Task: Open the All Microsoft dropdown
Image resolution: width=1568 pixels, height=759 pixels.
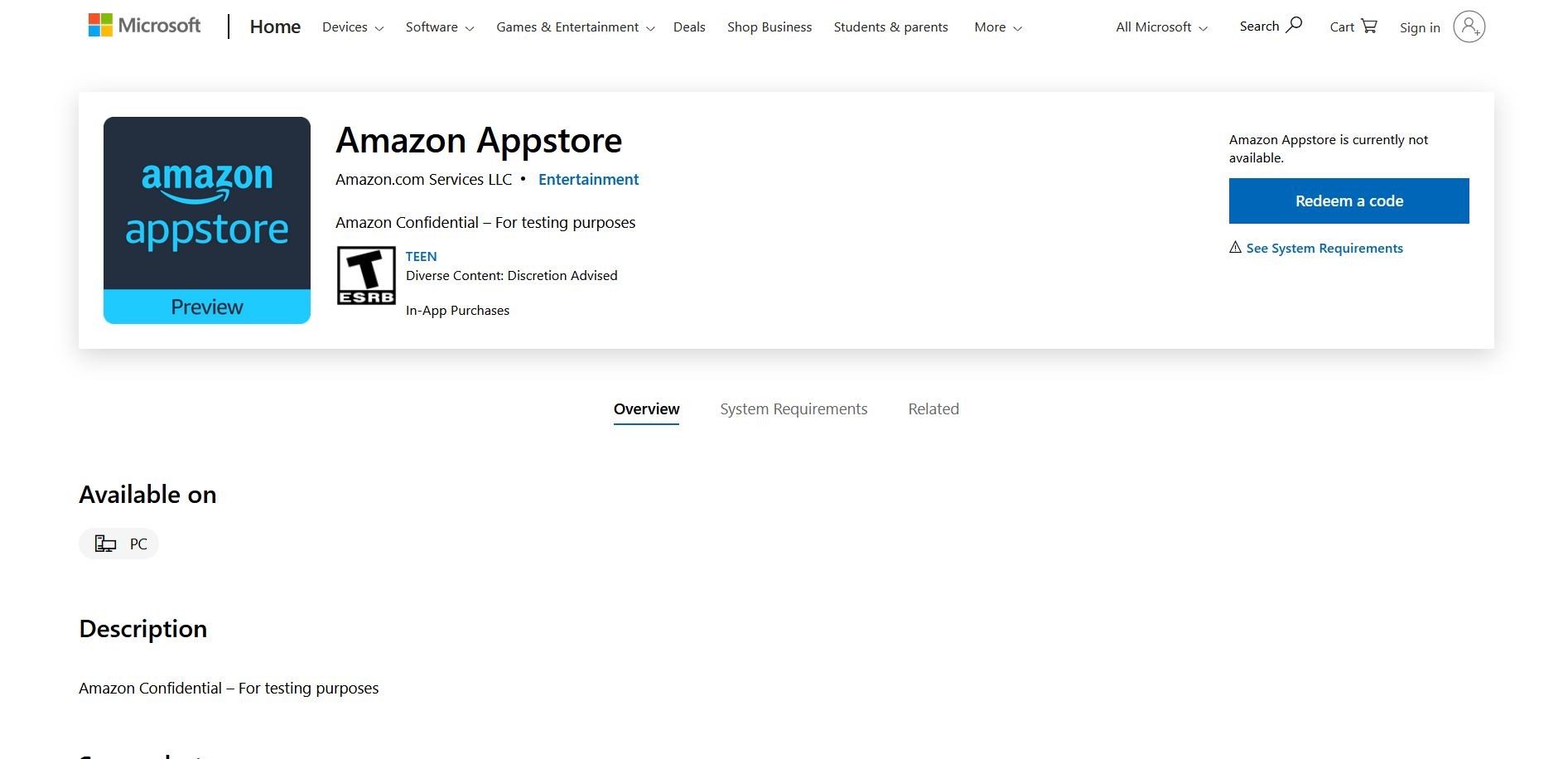Action: tap(1161, 27)
